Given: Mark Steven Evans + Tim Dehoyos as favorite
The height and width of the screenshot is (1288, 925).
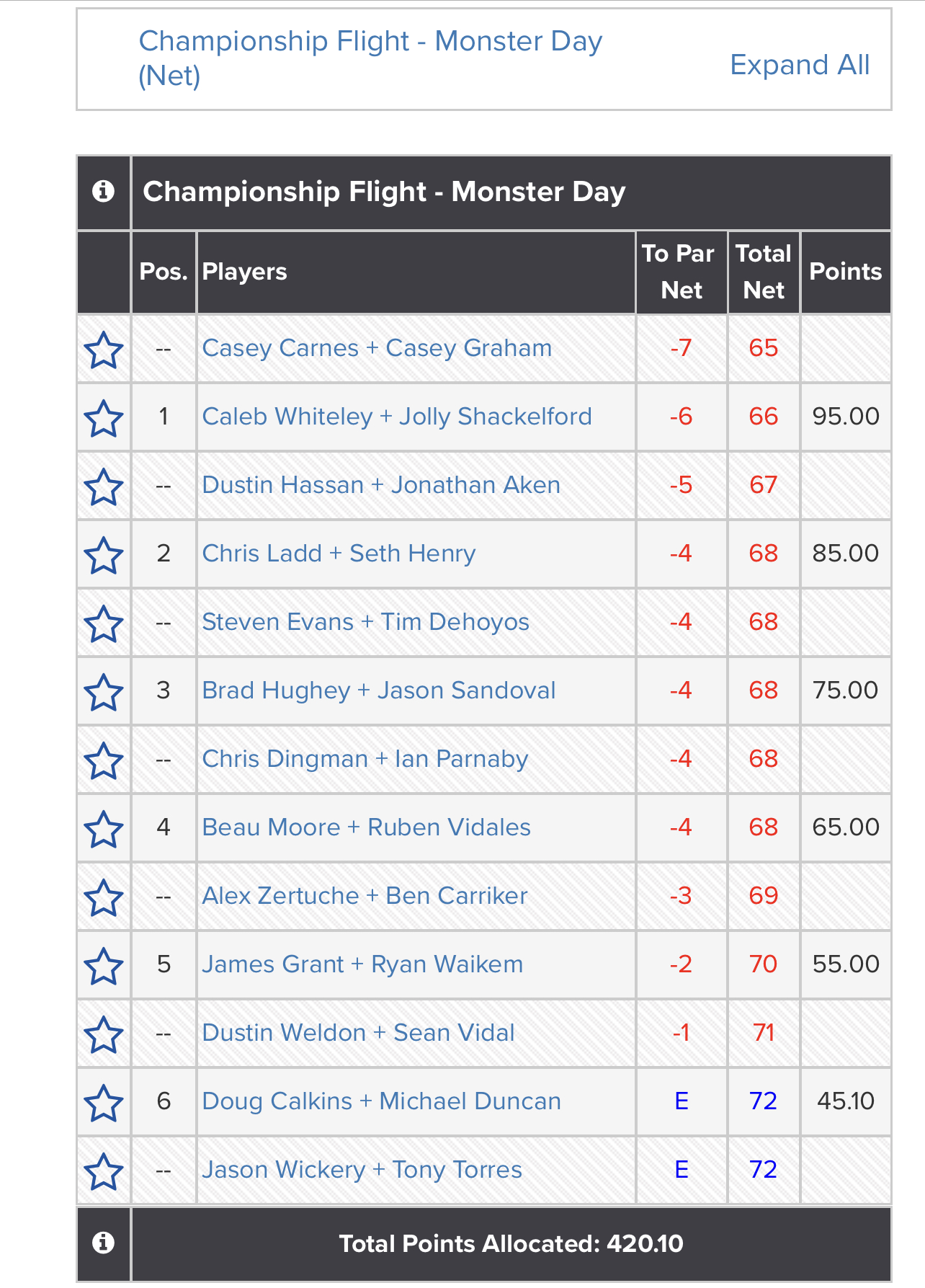Looking at the screenshot, I should point(104,623).
